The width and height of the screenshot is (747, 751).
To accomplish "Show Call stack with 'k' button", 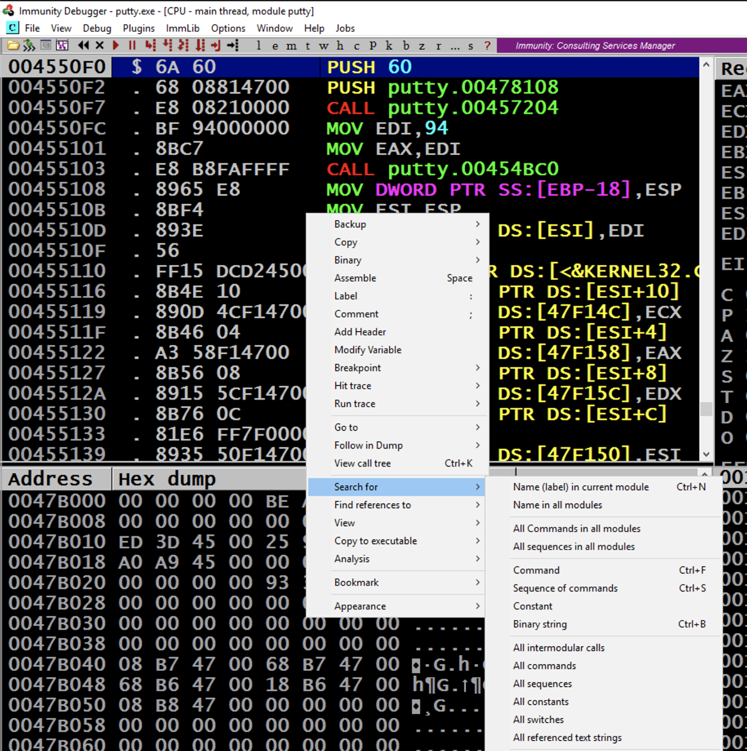I will point(389,46).
